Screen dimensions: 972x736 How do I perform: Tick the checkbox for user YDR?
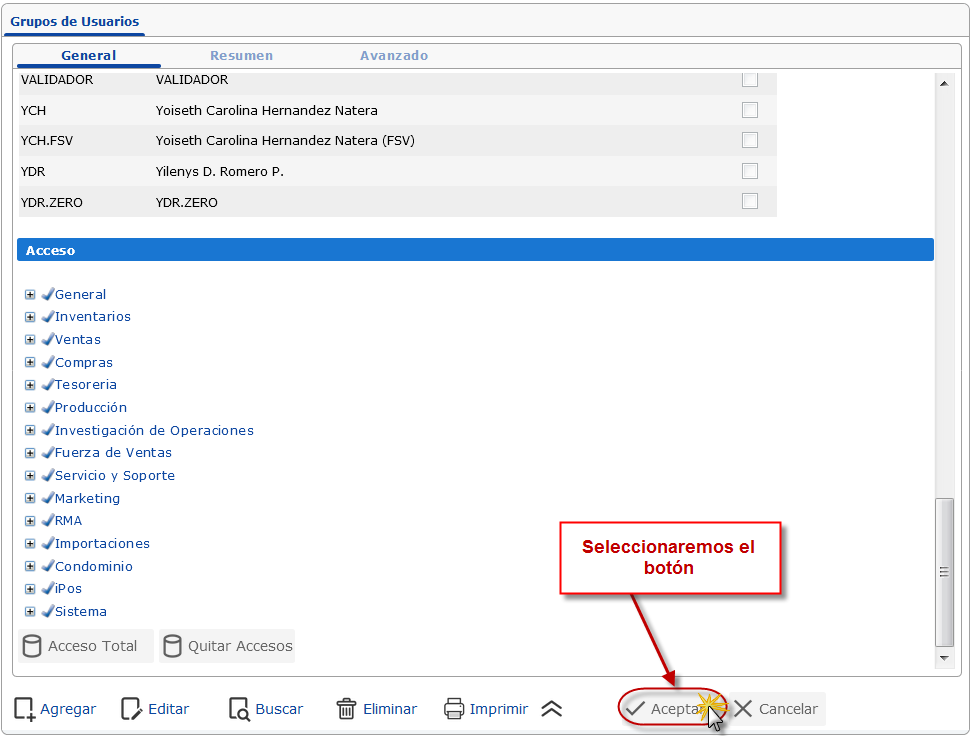(750, 171)
